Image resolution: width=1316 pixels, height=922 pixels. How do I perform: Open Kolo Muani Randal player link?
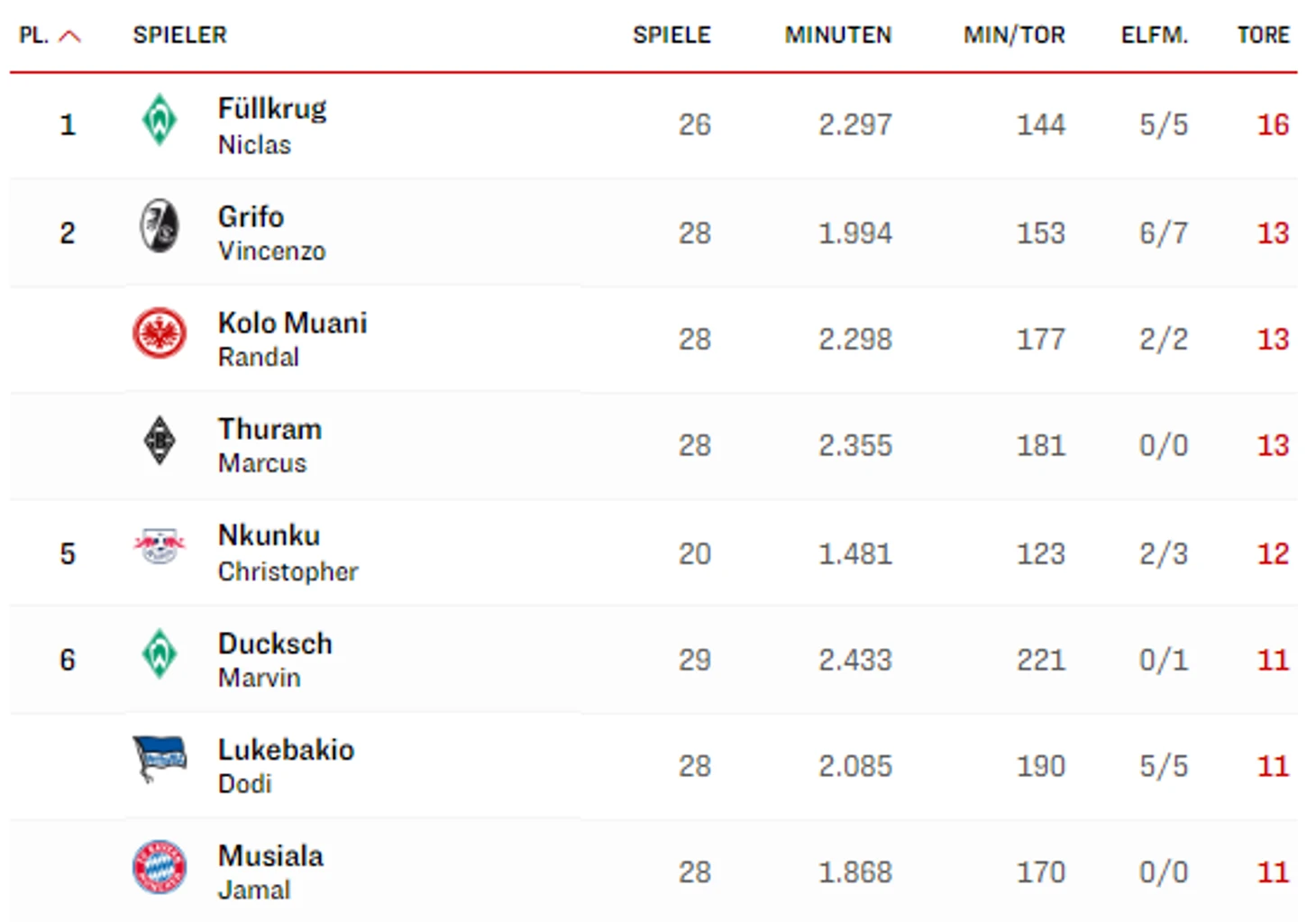point(293,339)
